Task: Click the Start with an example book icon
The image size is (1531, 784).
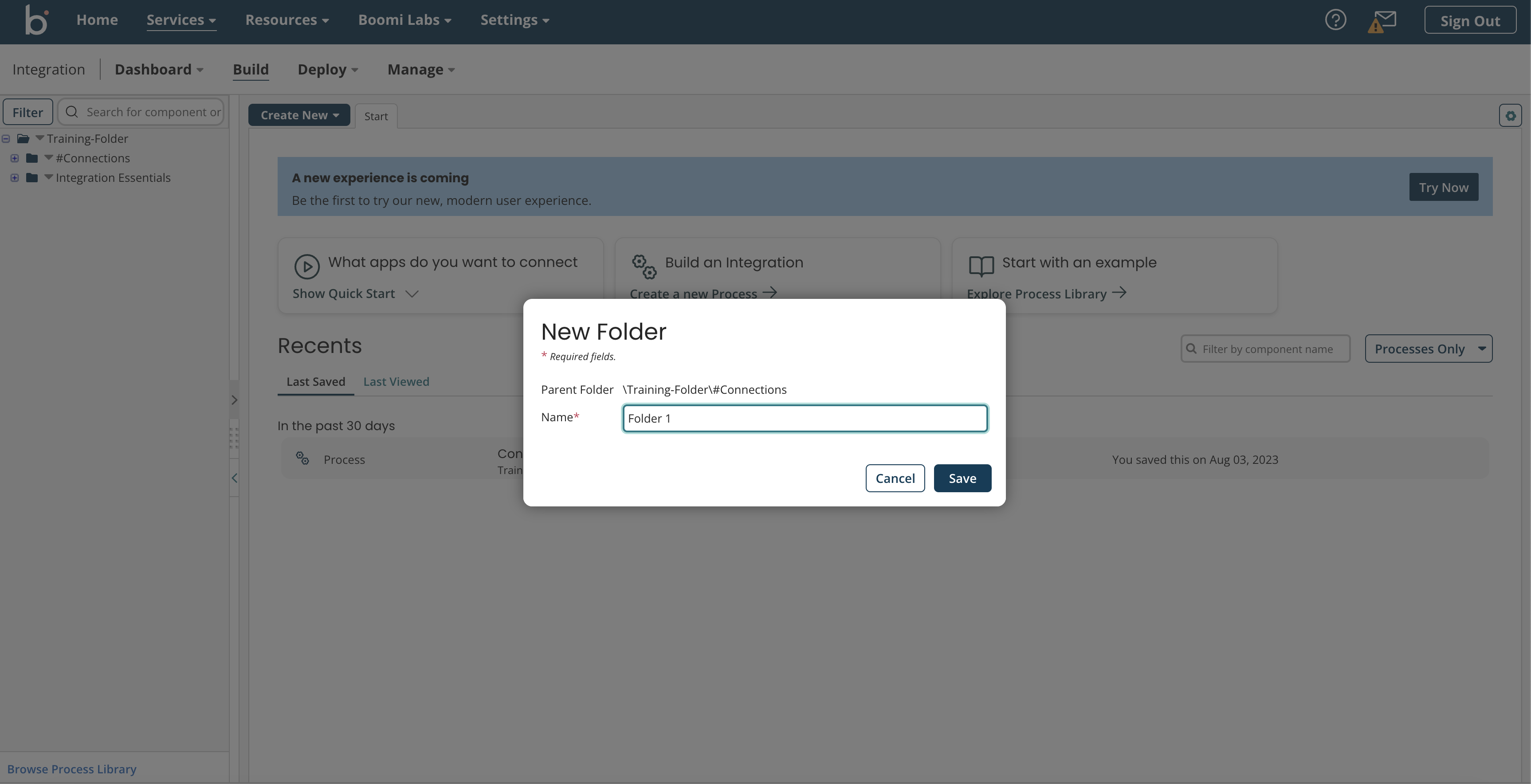Action: [x=981, y=266]
